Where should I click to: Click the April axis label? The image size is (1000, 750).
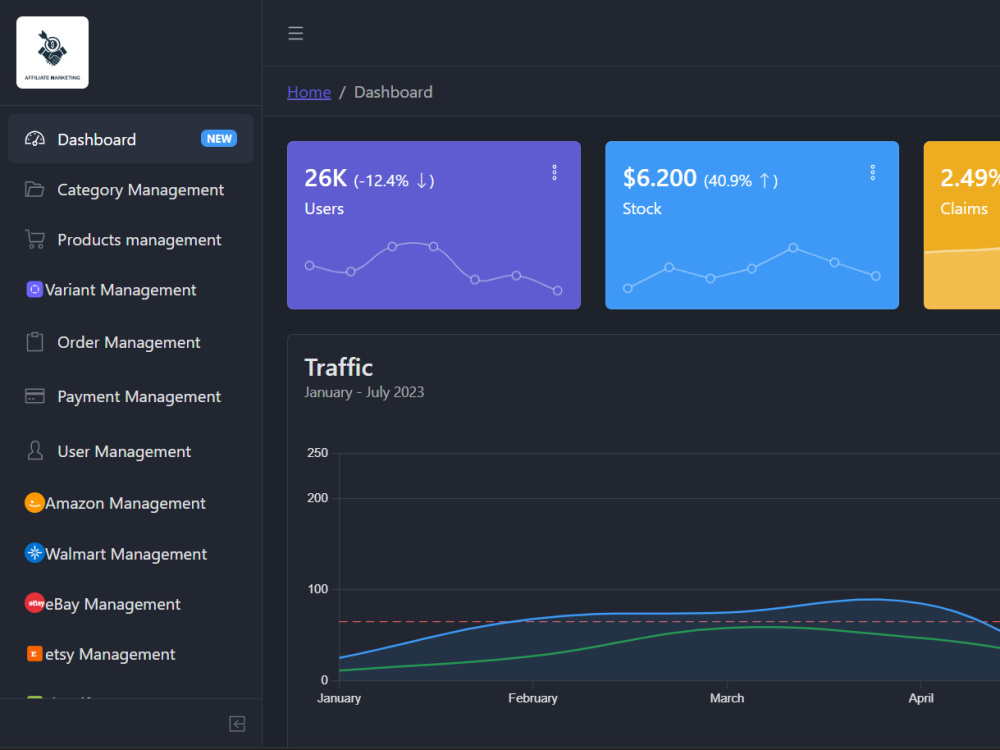click(x=921, y=698)
